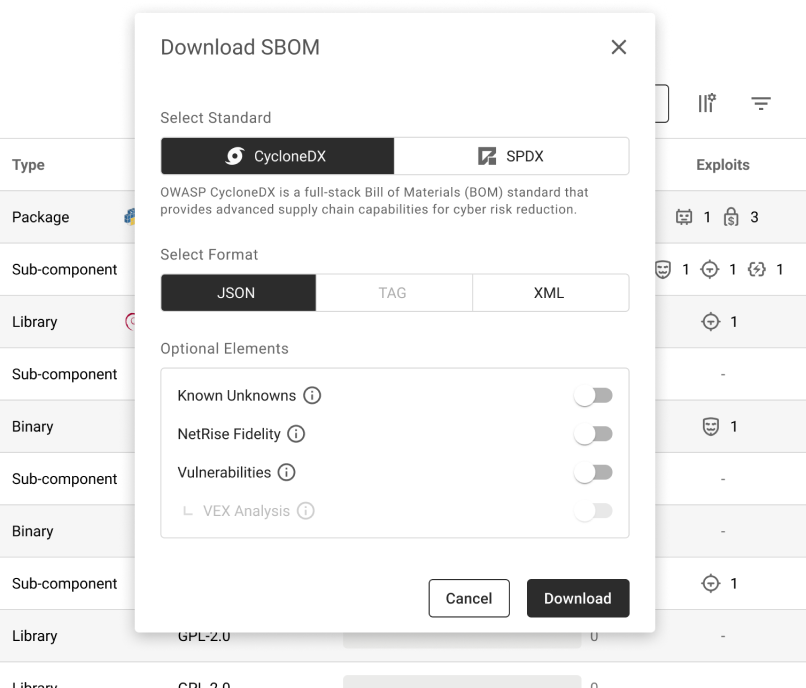Image resolution: width=806 pixels, height=688 pixels.
Task: Open the column customization icon
Action: 707,103
